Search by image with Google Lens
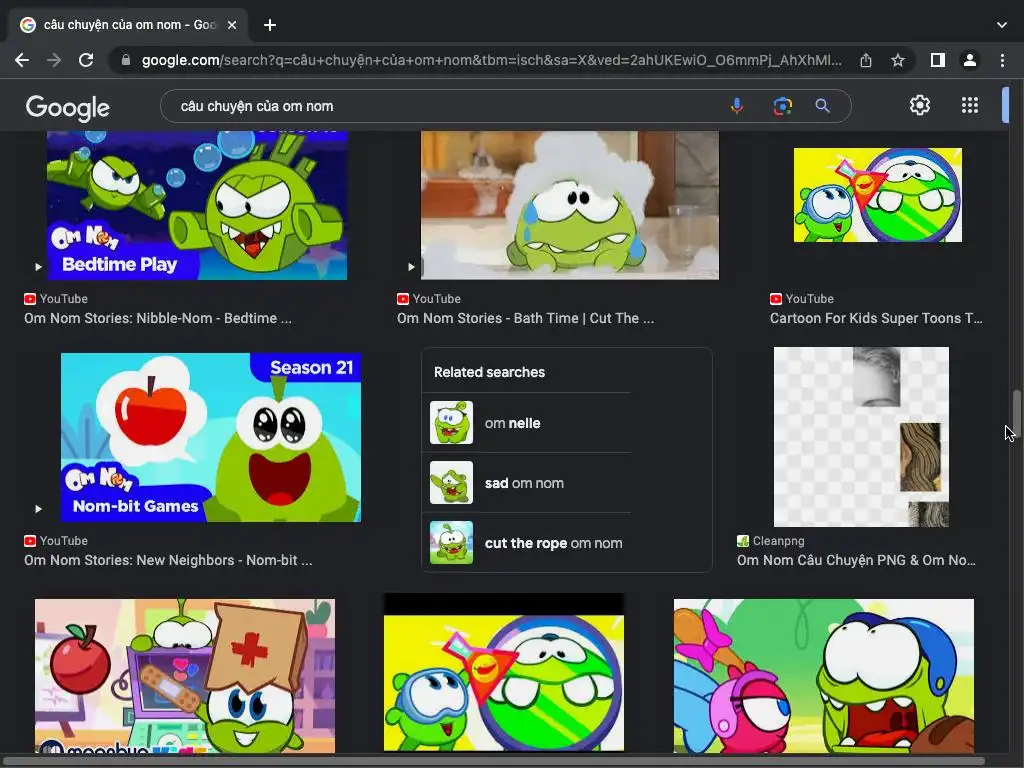The image size is (1024, 768). pos(782,106)
